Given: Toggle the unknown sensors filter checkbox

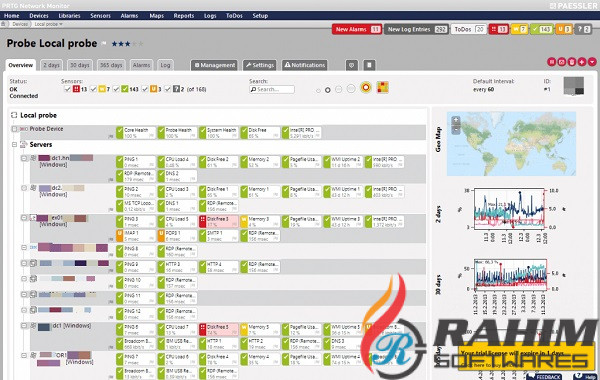Looking at the screenshot, I should [x=168, y=89].
